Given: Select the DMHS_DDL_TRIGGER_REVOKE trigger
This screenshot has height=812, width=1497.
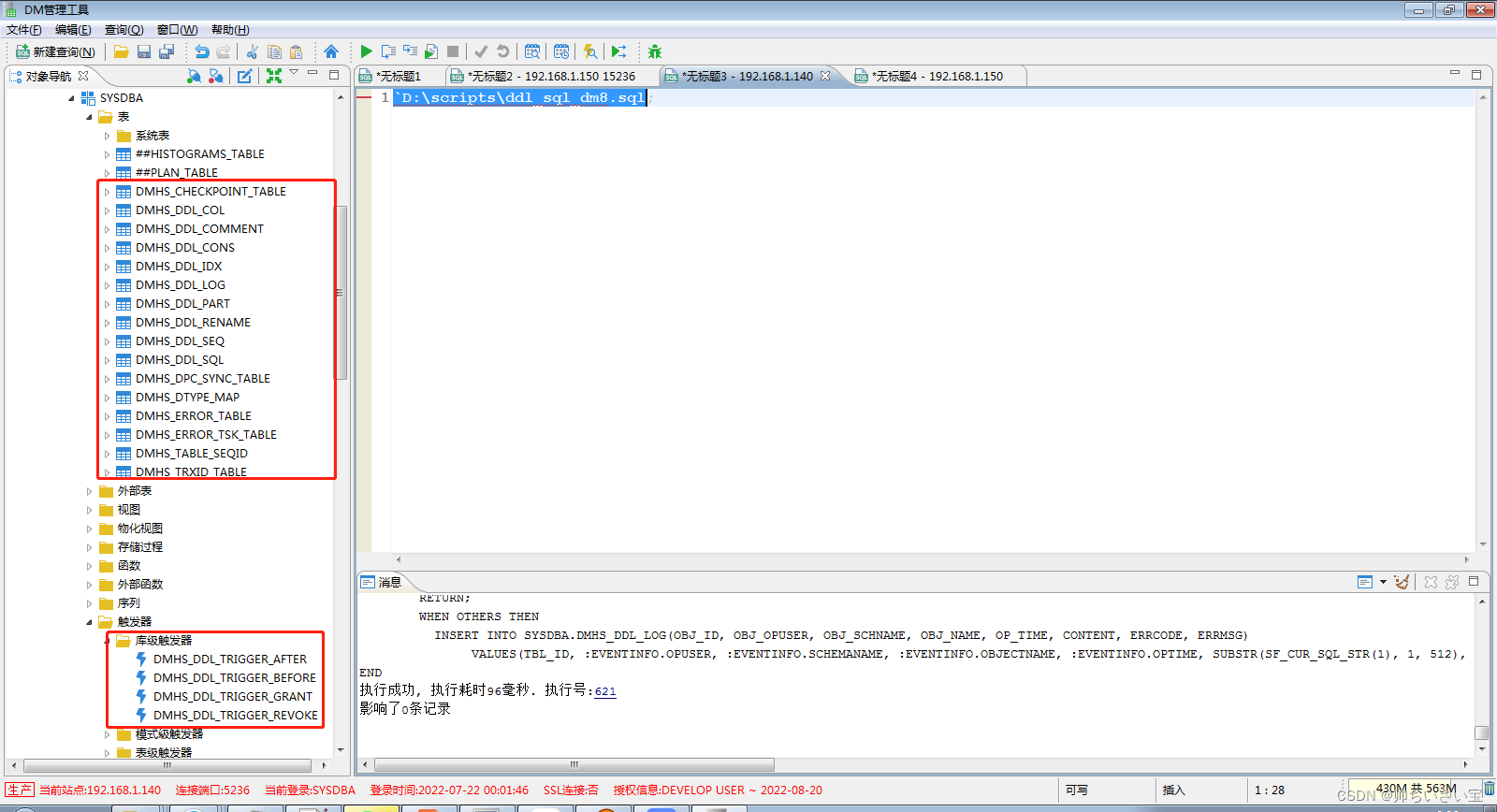Looking at the screenshot, I should point(236,716).
